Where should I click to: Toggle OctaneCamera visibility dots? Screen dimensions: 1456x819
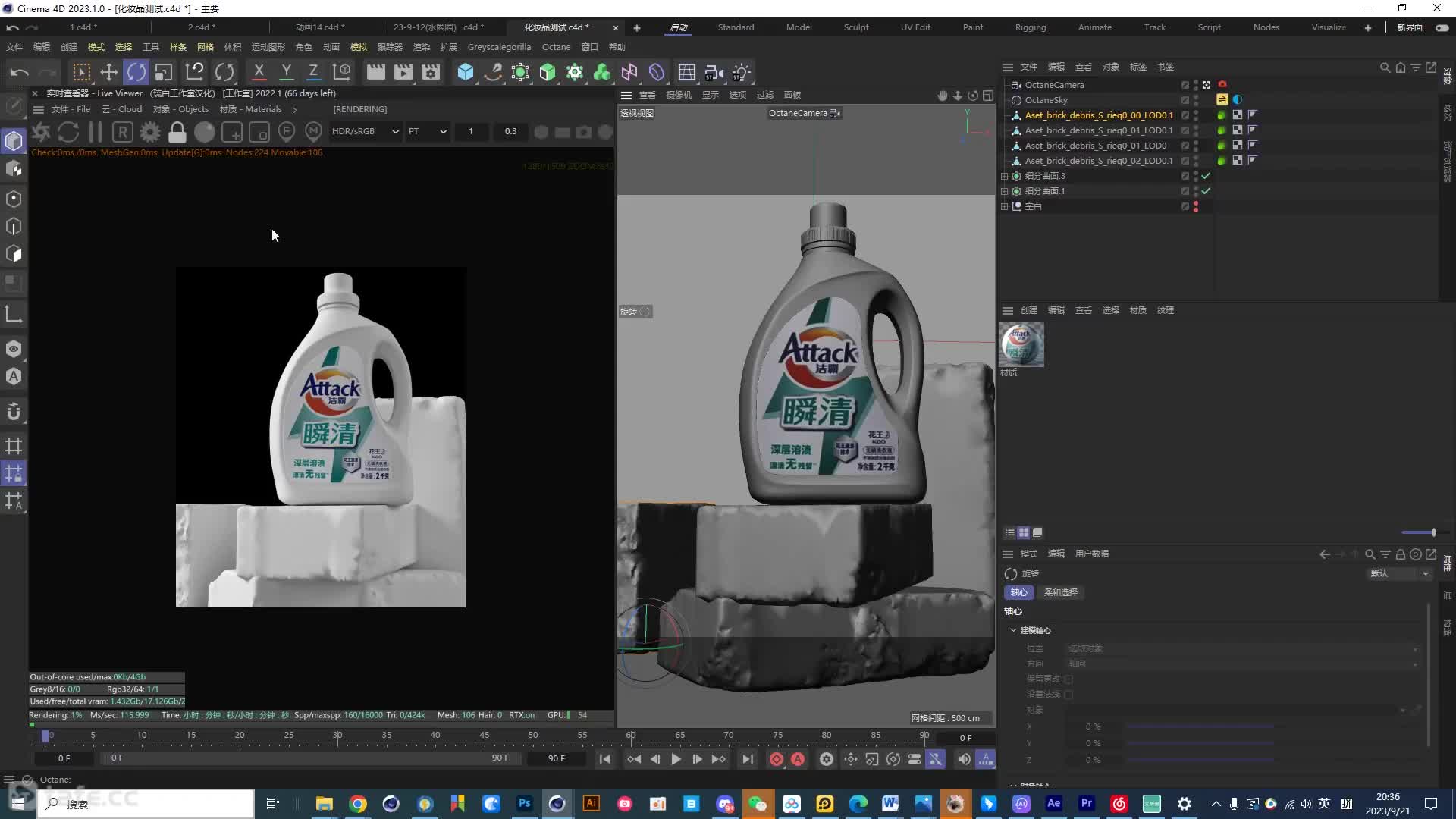coord(1196,85)
